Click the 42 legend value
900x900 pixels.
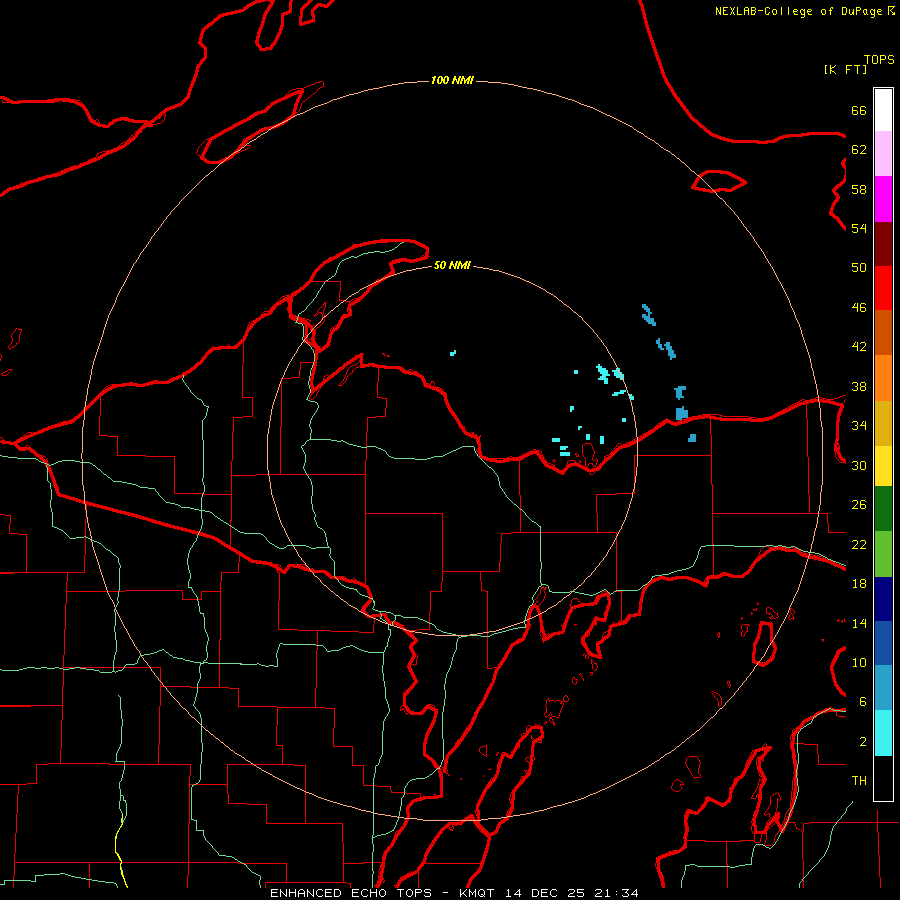(859, 346)
